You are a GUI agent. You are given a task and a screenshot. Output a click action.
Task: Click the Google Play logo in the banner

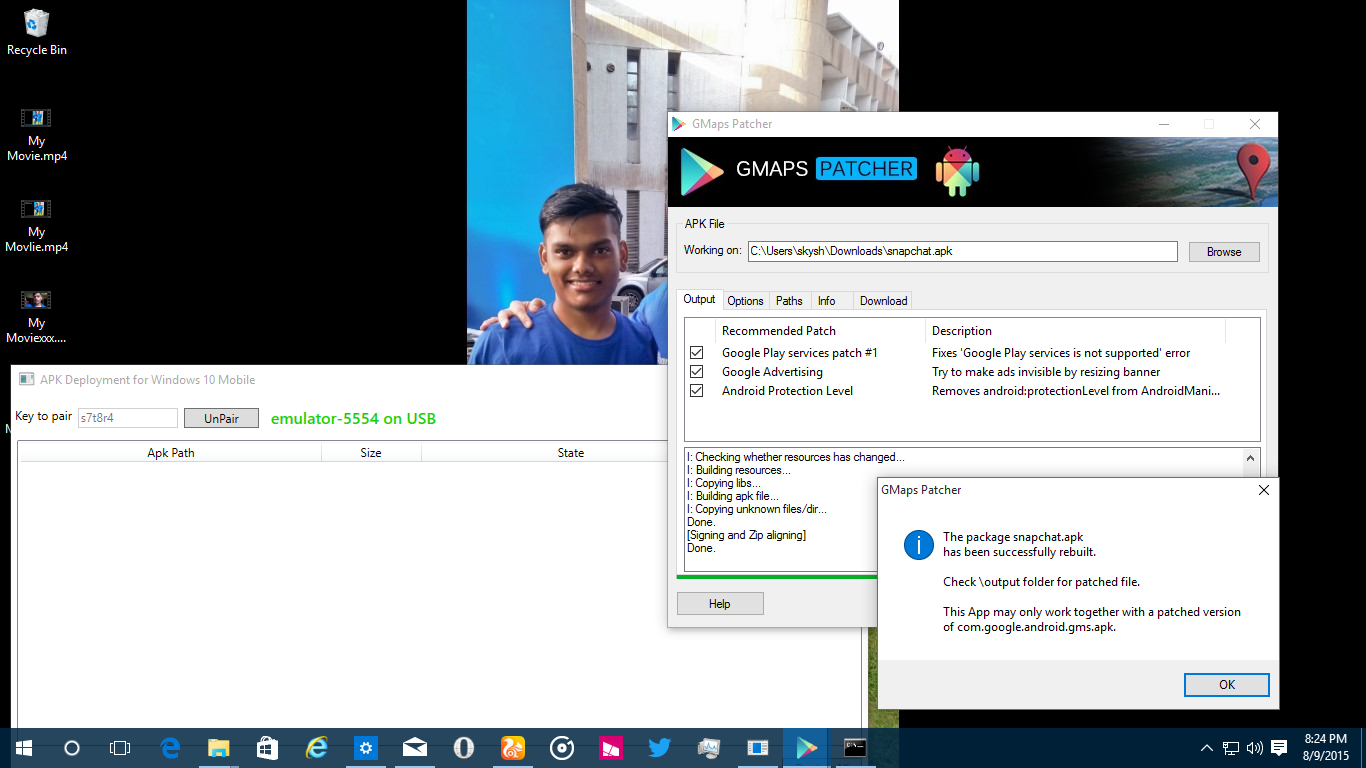tap(702, 171)
